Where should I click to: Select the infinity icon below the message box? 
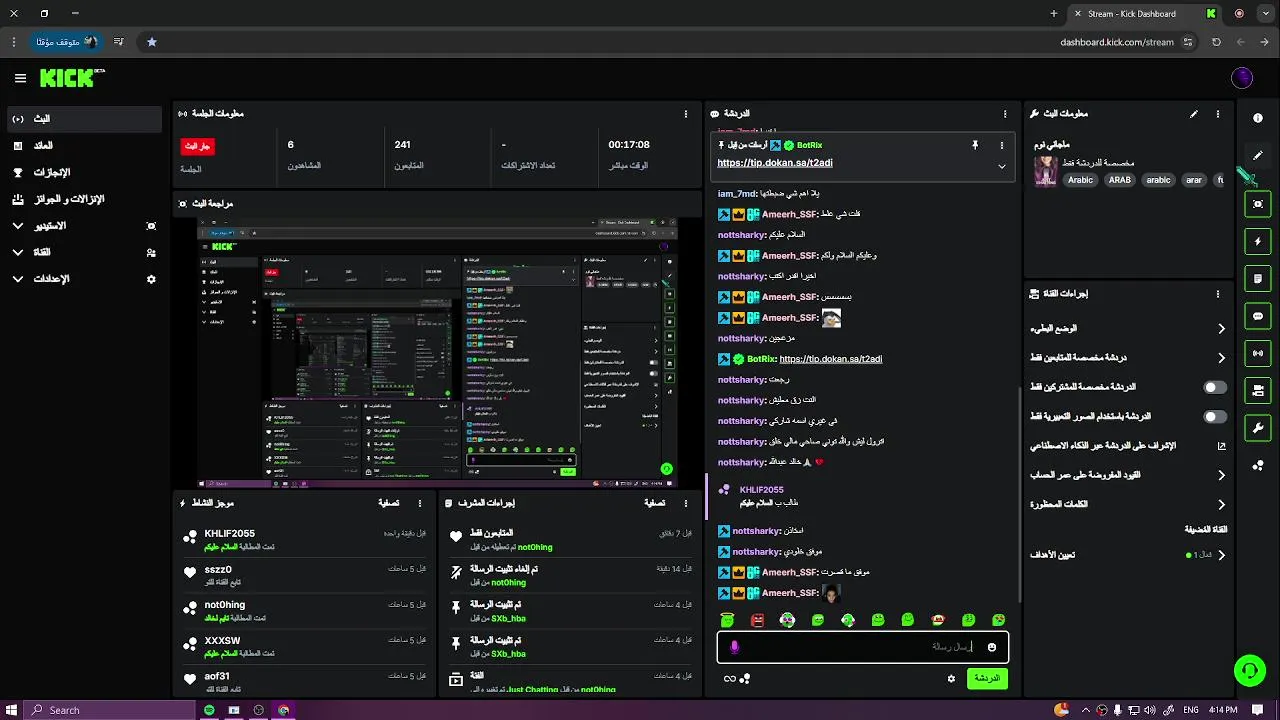(730, 678)
